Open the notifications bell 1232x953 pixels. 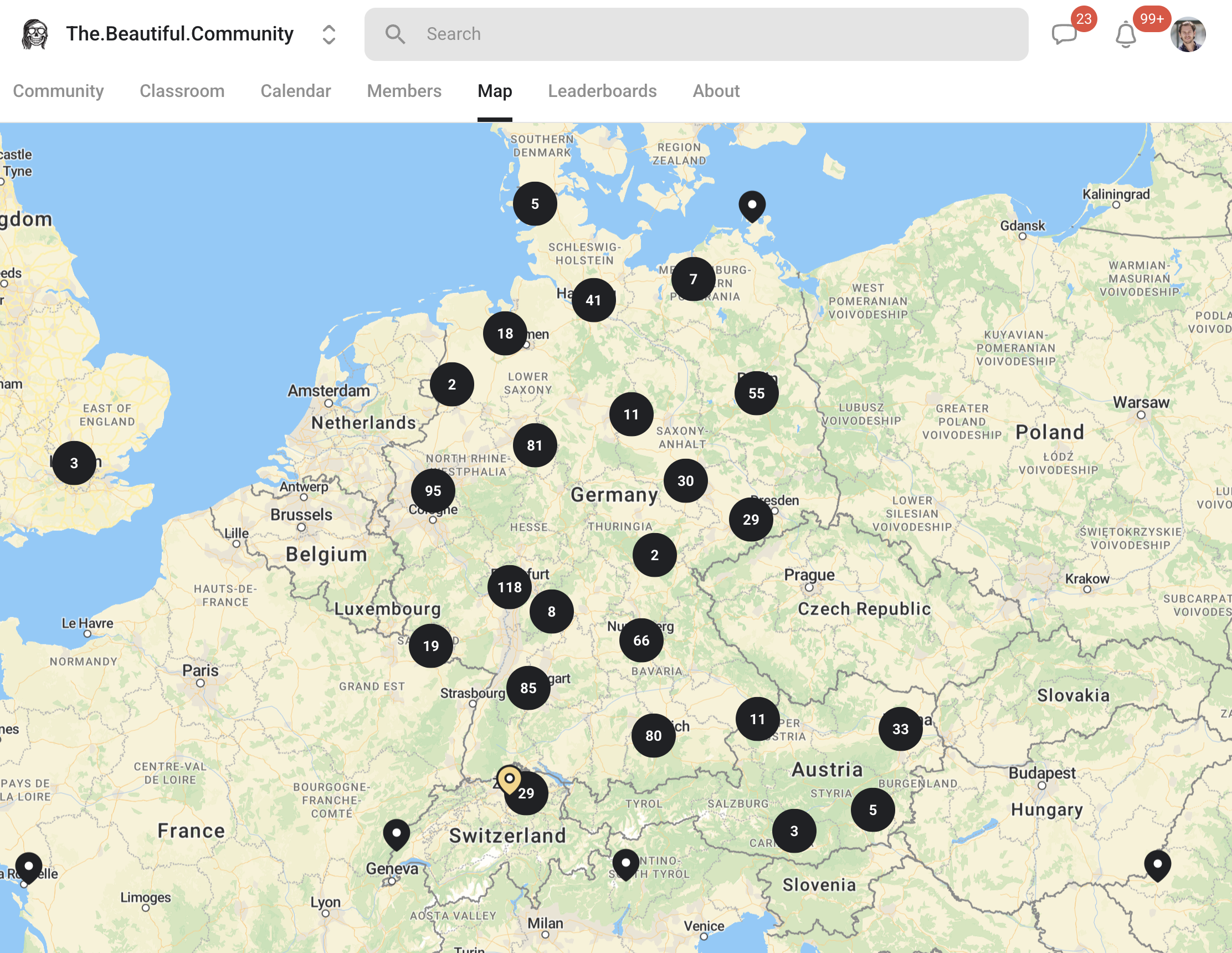click(1126, 34)
